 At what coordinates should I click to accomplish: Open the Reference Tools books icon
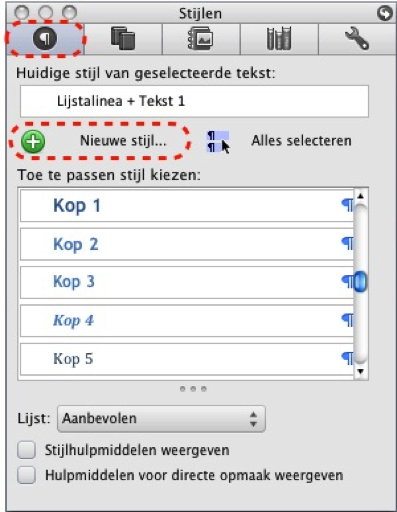pos(279,39)
